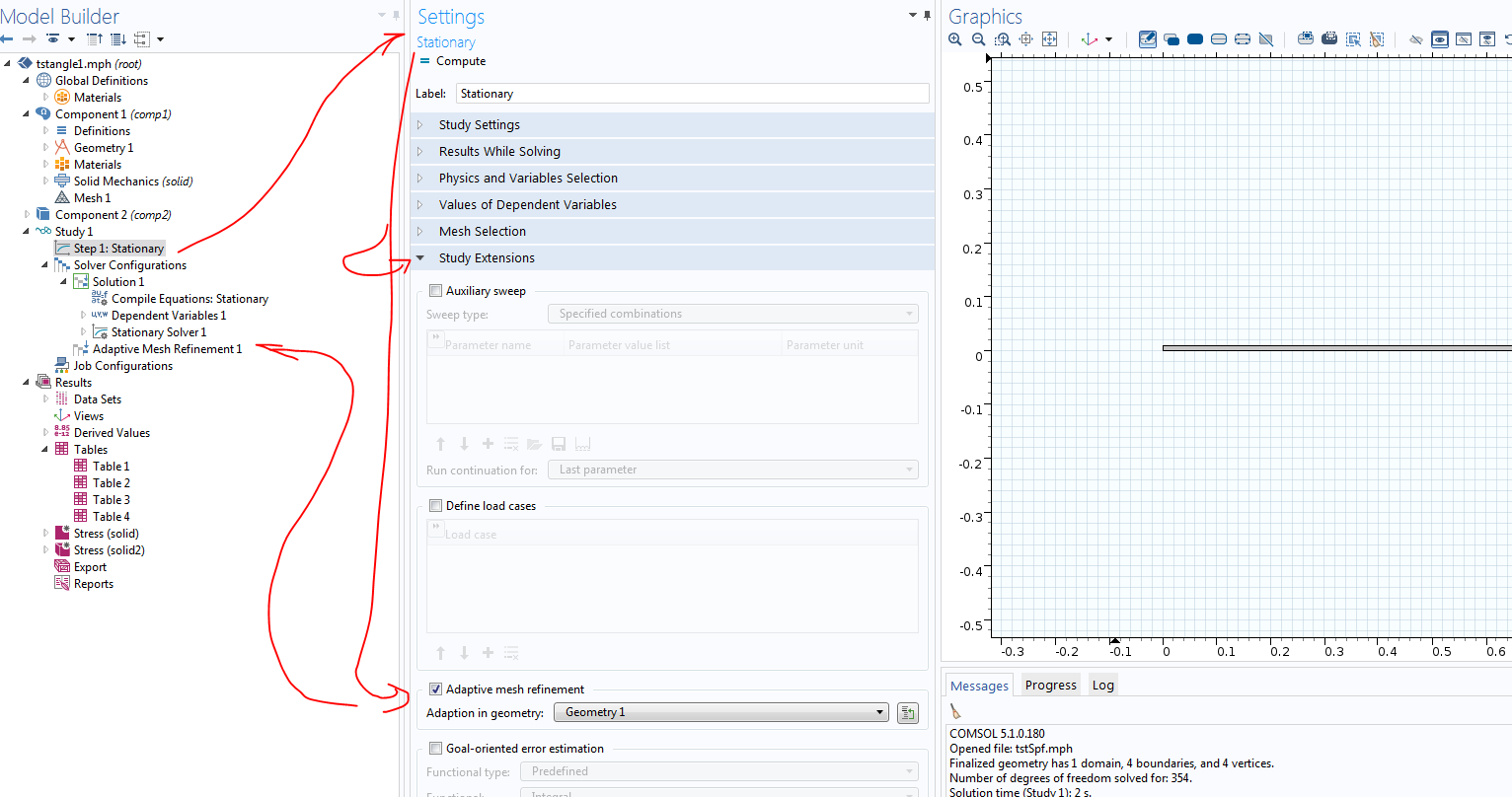Click the Label text field
The width and height of the screenshot is (1512, 797).
tap(692, 94)
